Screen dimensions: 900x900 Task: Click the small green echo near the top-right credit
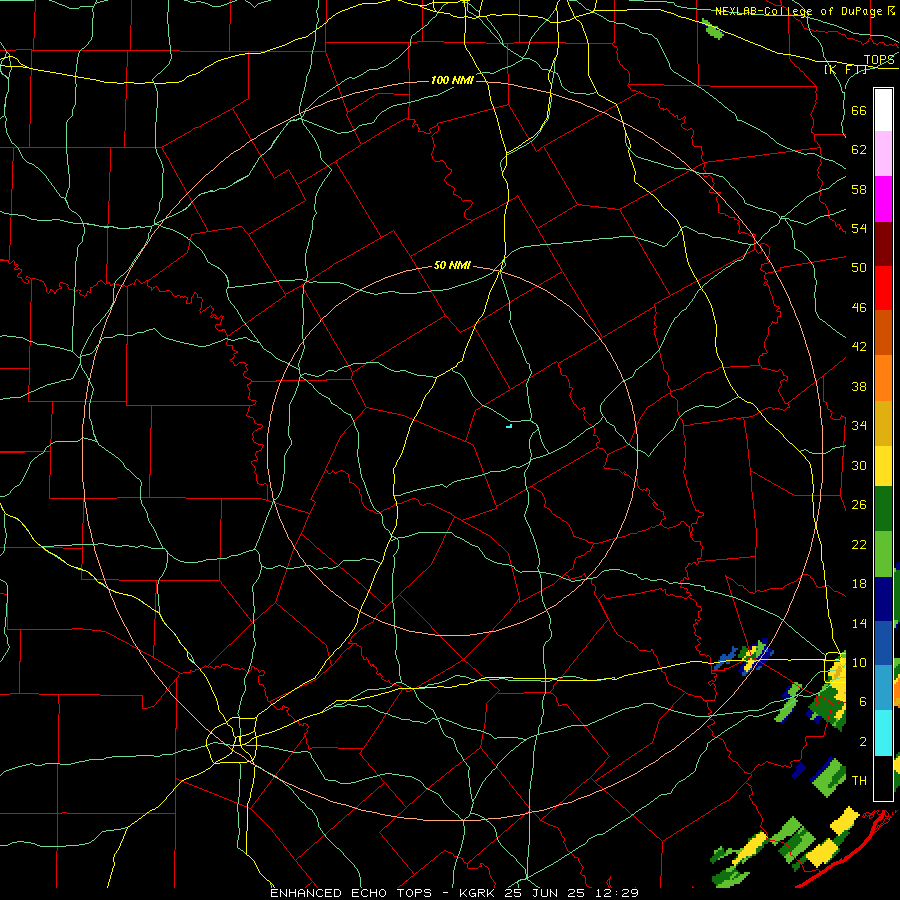click(x=713, y=29)
